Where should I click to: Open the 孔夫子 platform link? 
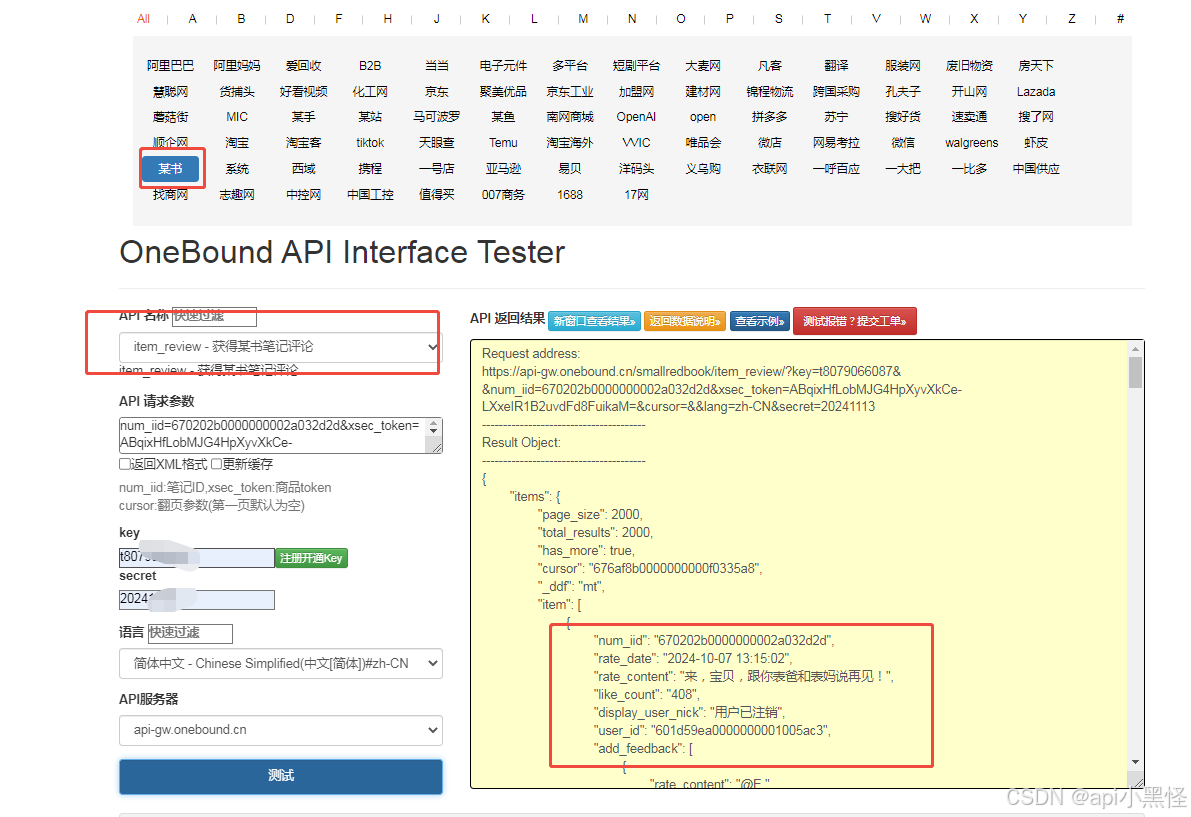click(x=902, y=92)
